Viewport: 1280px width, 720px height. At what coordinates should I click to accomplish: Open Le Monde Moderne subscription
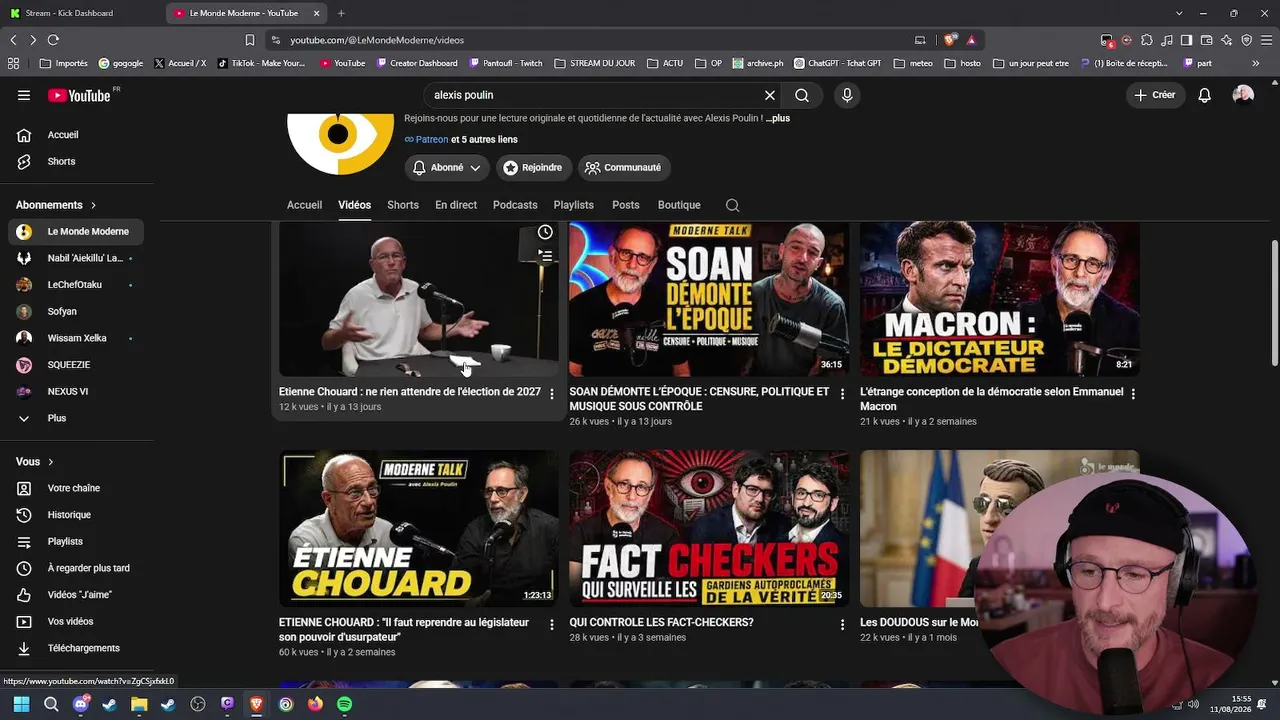pos(76,232)
